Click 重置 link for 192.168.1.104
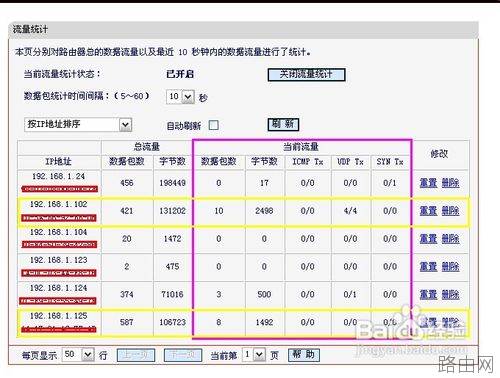 point(428,239)
